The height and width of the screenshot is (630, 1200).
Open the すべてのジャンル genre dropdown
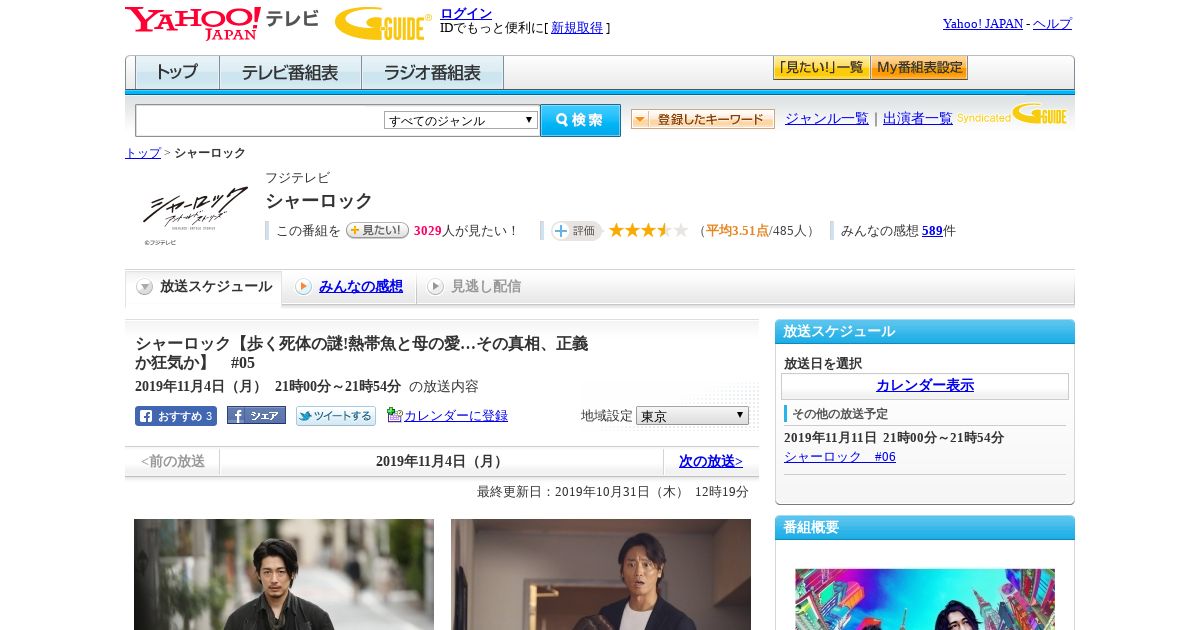click(x=461, y=120)
